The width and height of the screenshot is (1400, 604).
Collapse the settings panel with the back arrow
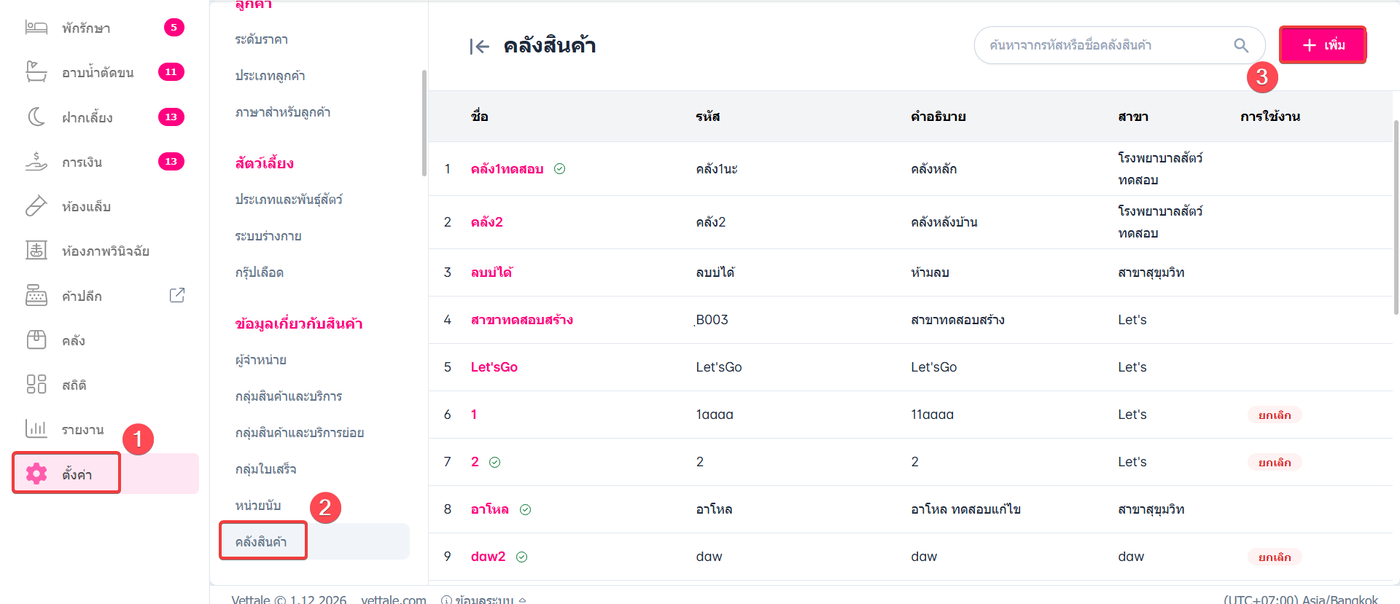pos(479,46)
